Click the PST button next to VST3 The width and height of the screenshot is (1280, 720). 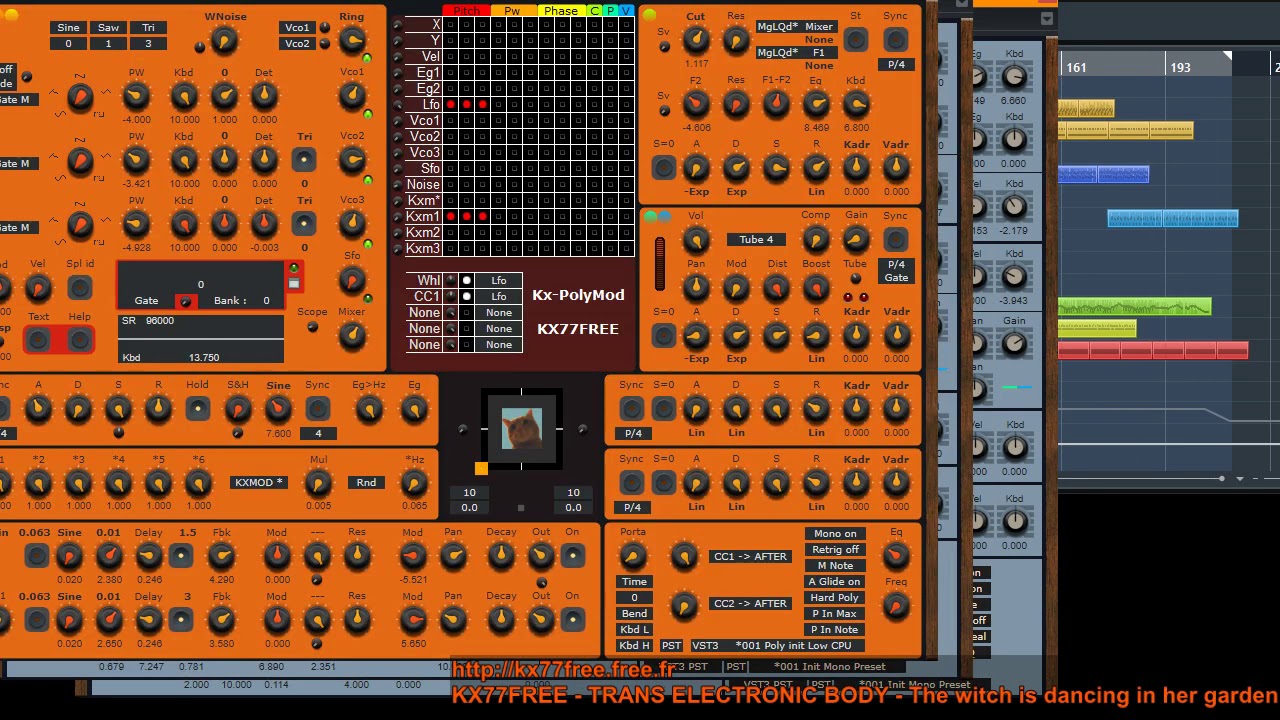point(671,645)
